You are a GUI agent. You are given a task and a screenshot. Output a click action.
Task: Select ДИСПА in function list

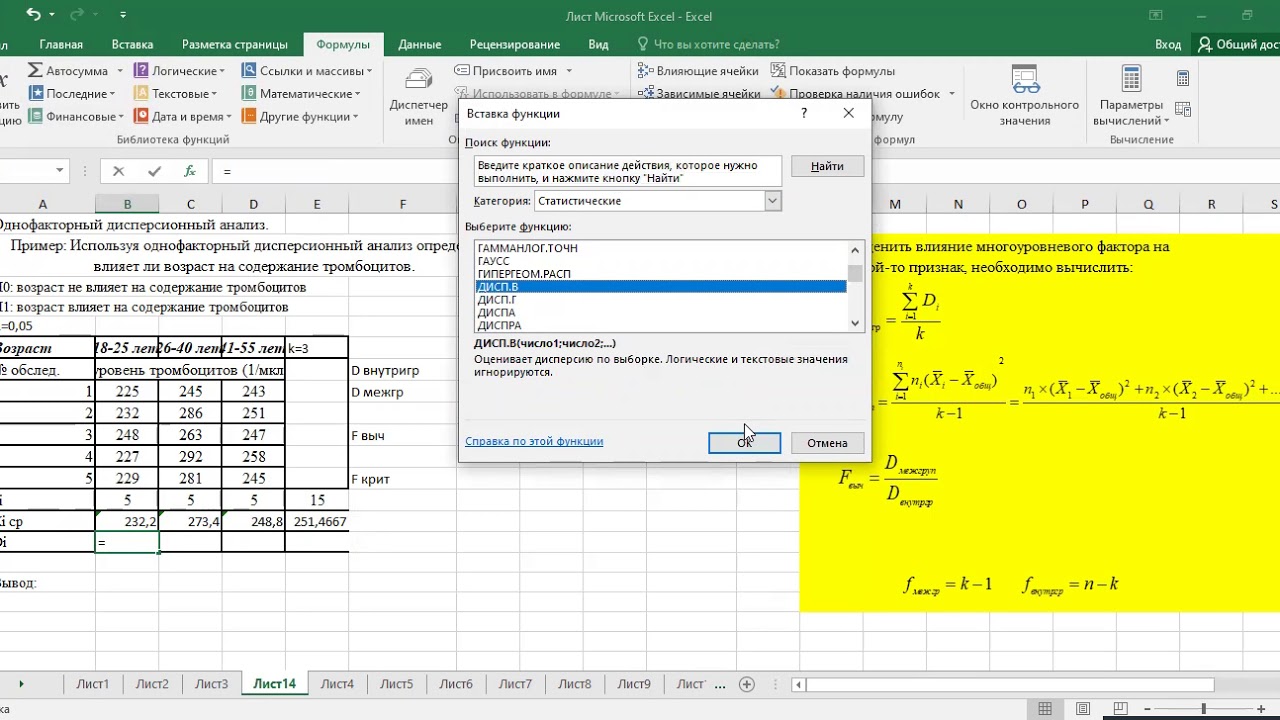coord(661,313)
